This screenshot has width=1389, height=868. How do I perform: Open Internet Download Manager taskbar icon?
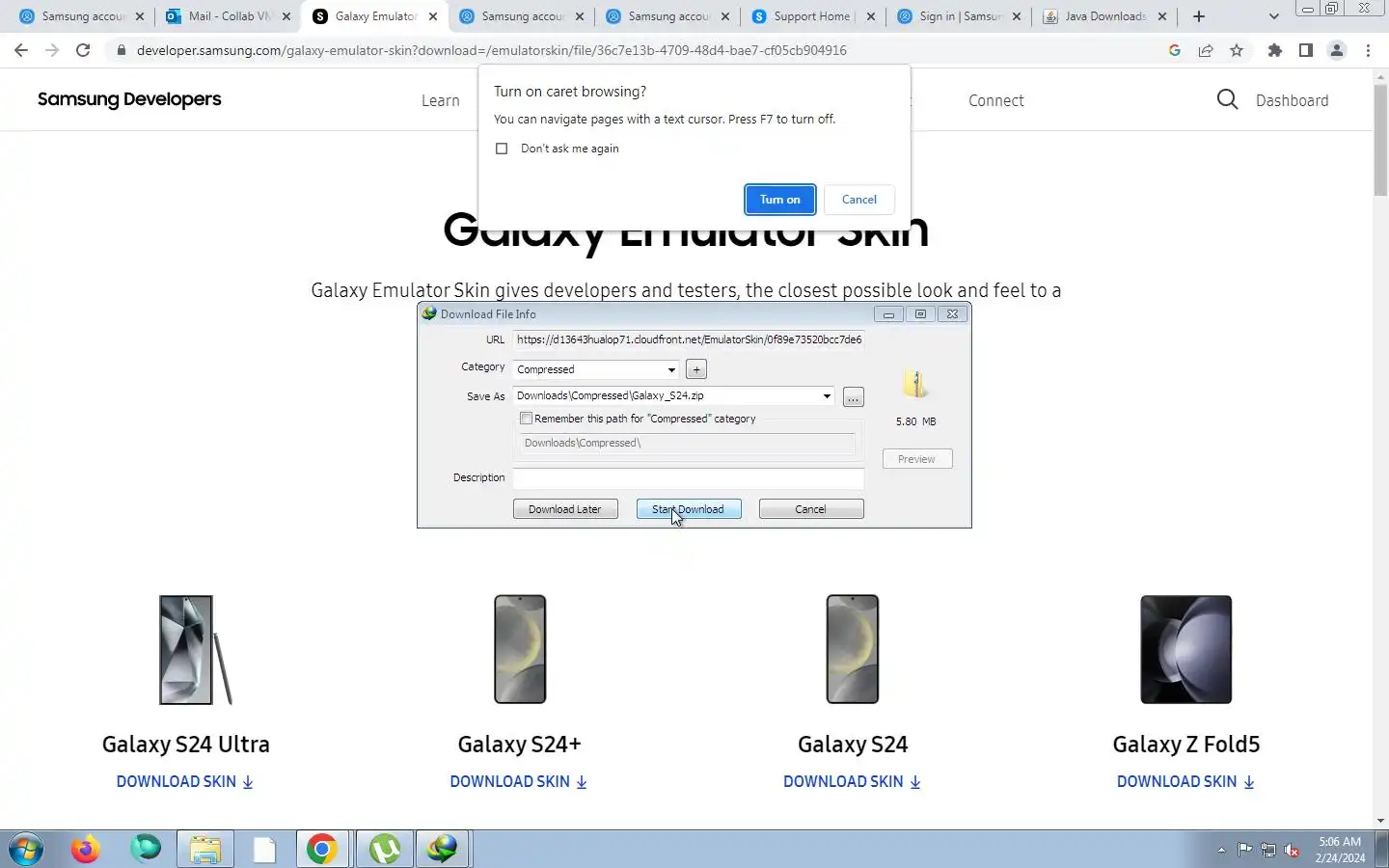point(443,850)
